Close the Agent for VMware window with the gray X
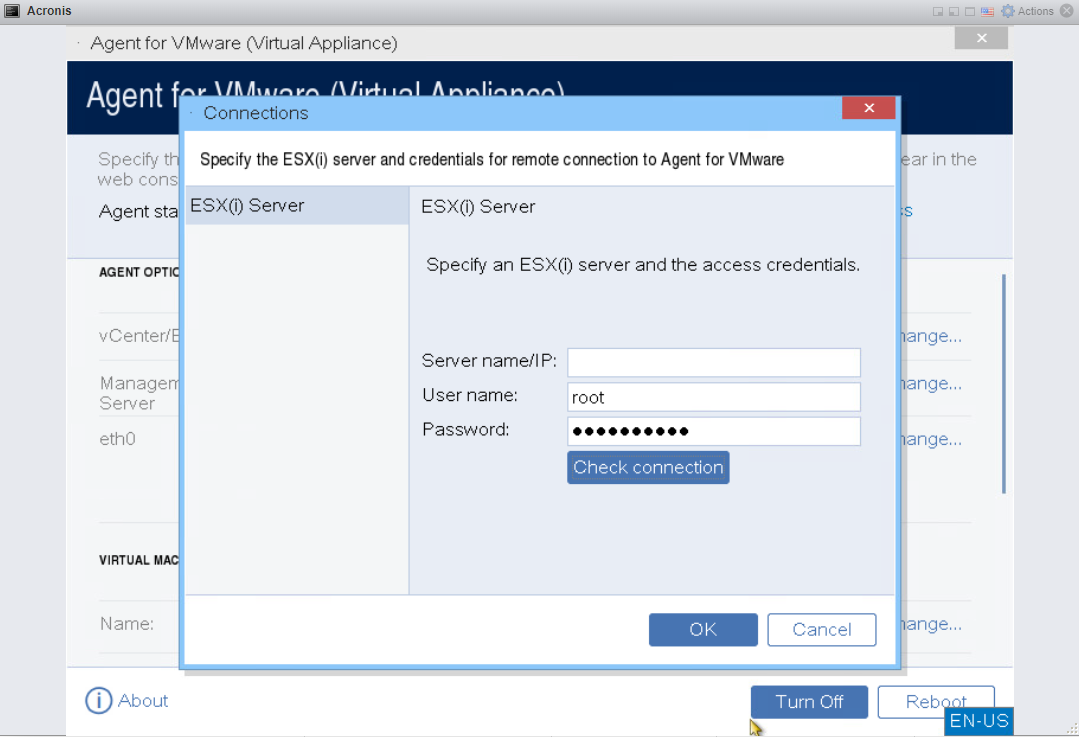Viewport: 1079px width, 737px height. [981, 39]
